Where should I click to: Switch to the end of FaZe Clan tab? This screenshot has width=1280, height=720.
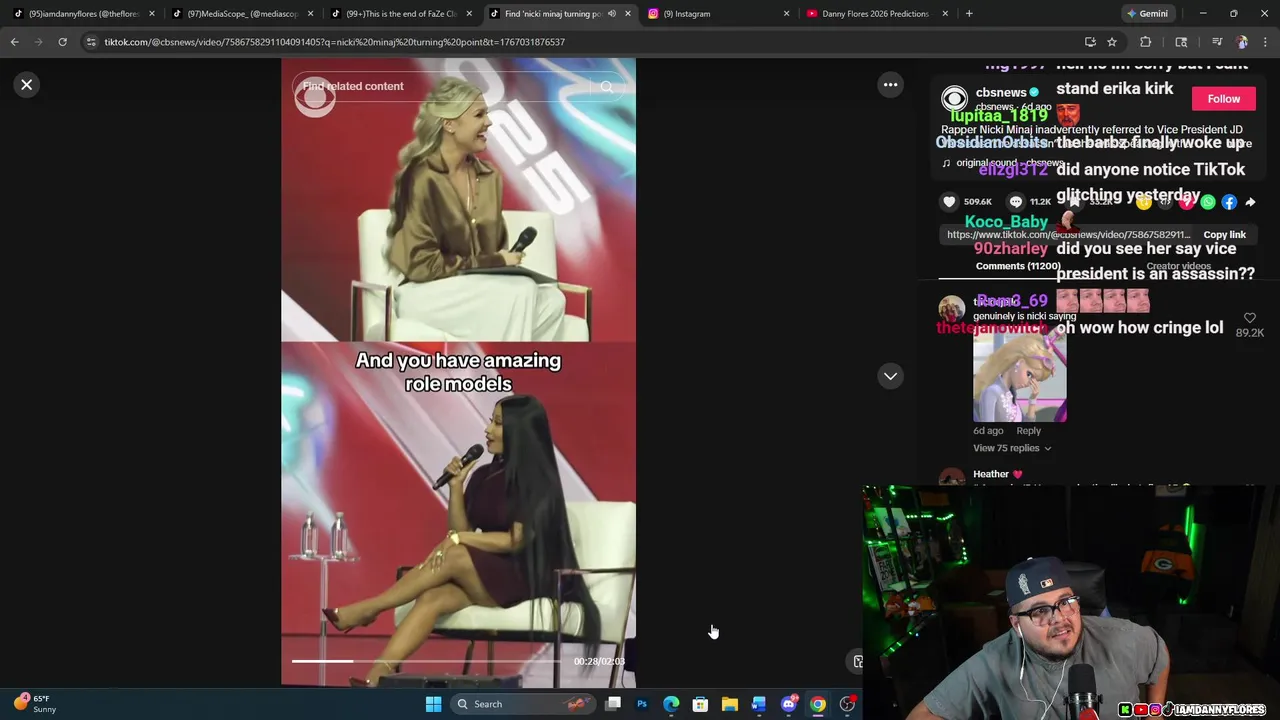tap(400, 14)
